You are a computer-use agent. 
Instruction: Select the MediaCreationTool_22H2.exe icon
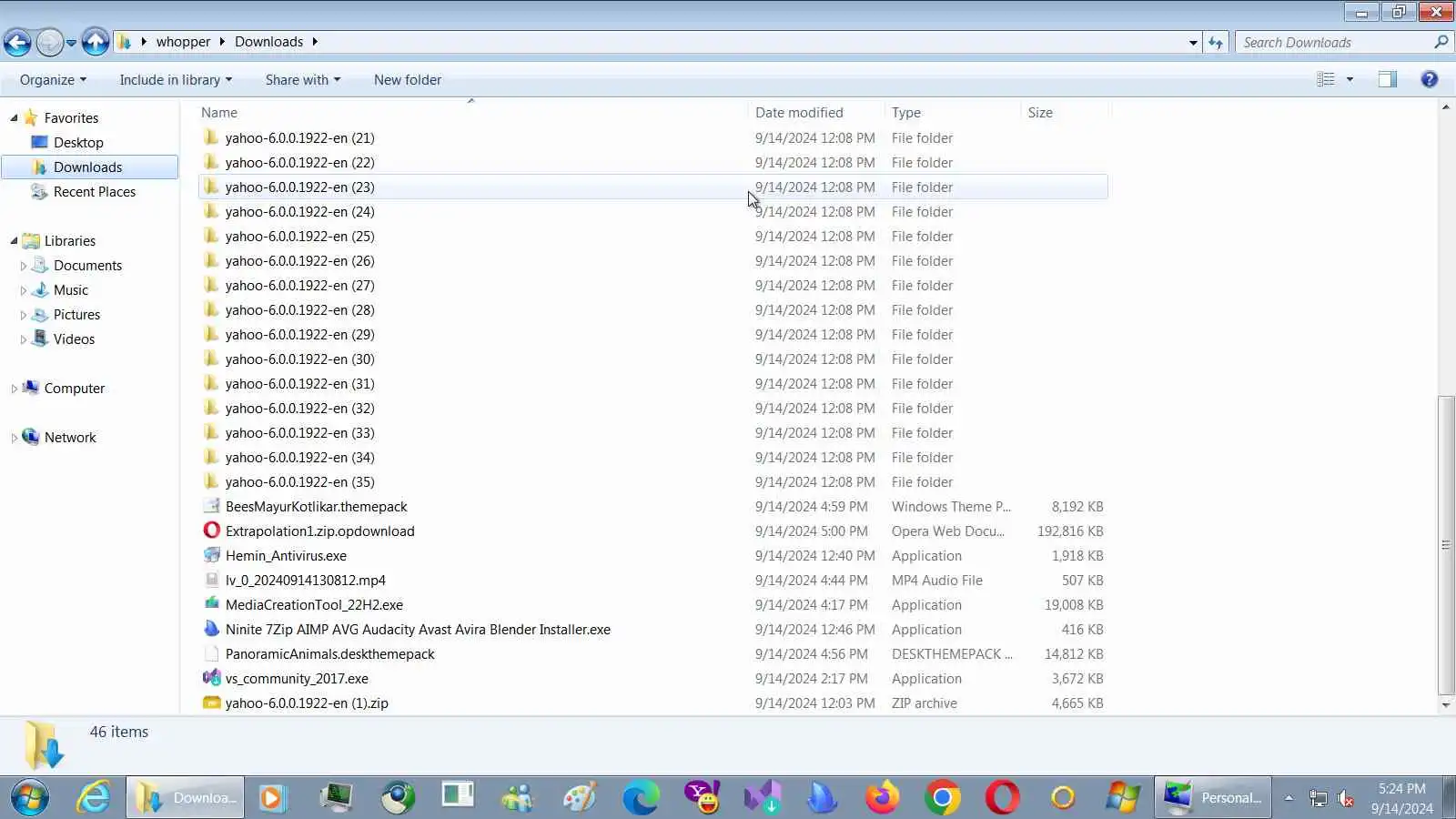pos(212,604)
